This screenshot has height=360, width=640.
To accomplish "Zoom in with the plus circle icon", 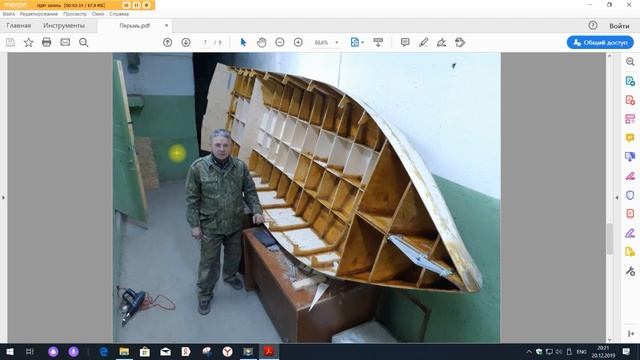I will click(298, 42).
